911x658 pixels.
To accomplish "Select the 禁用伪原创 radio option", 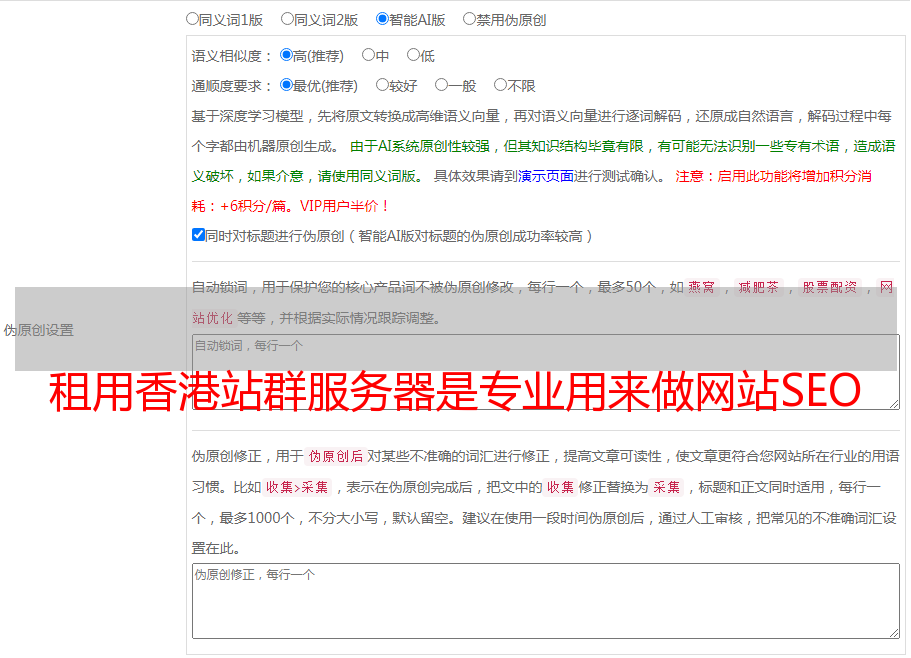I will [x=469, y=19].
